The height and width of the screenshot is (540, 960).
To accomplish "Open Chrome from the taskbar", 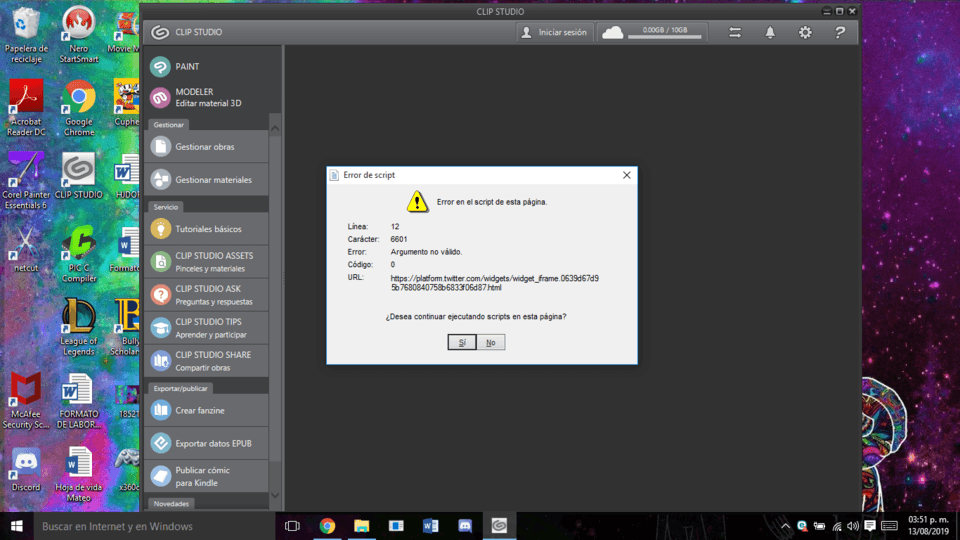I will click(327, 526).
